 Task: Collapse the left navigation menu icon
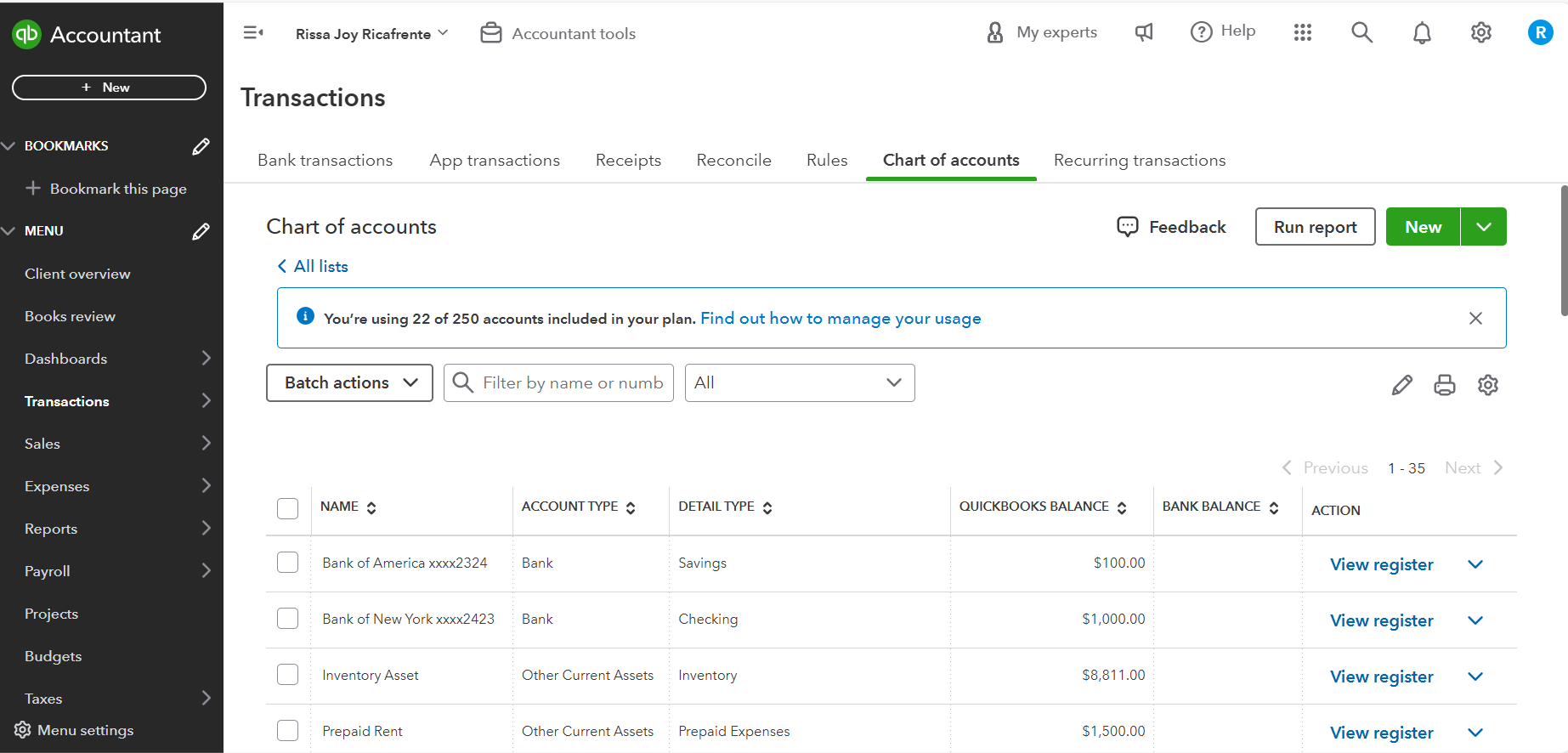253,33
